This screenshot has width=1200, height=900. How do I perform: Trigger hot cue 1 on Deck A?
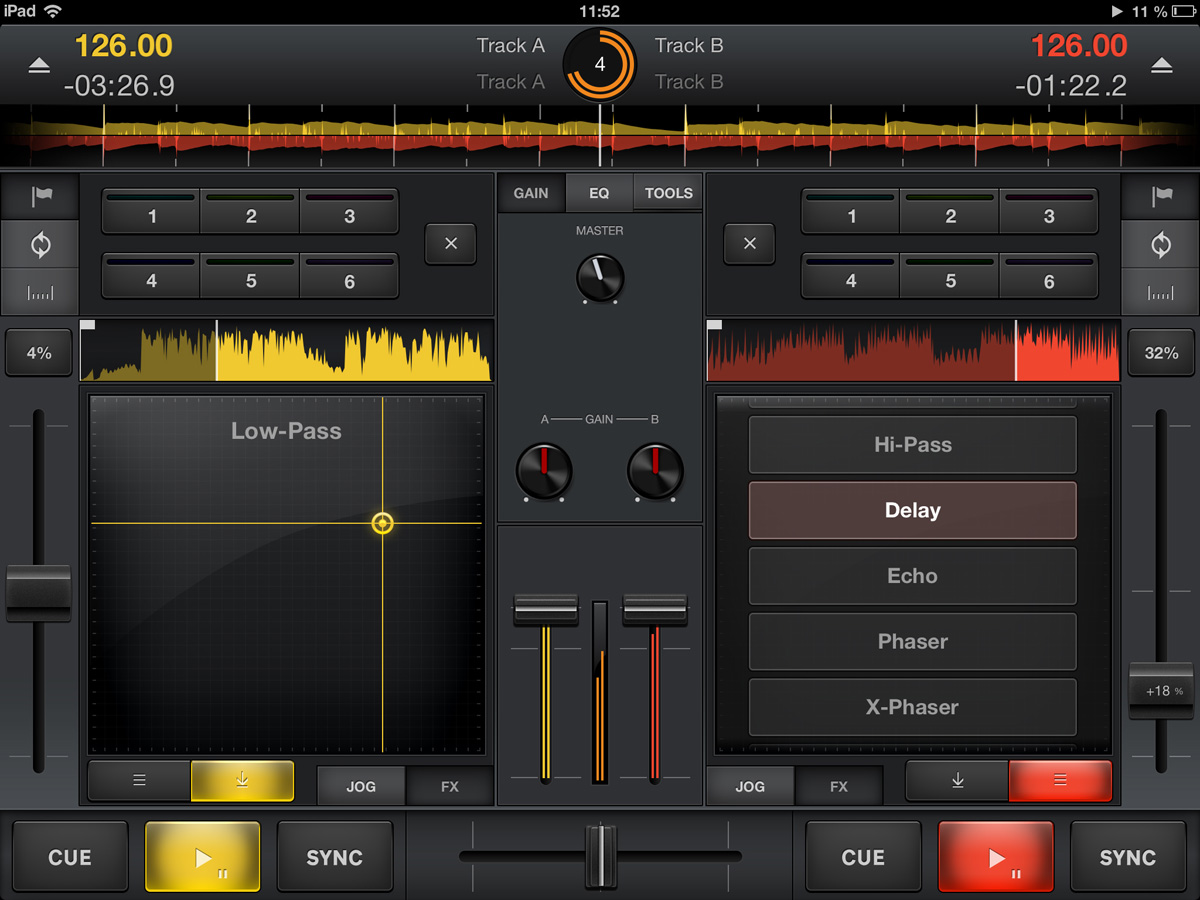pyautogui.click(x=152, y=212)
